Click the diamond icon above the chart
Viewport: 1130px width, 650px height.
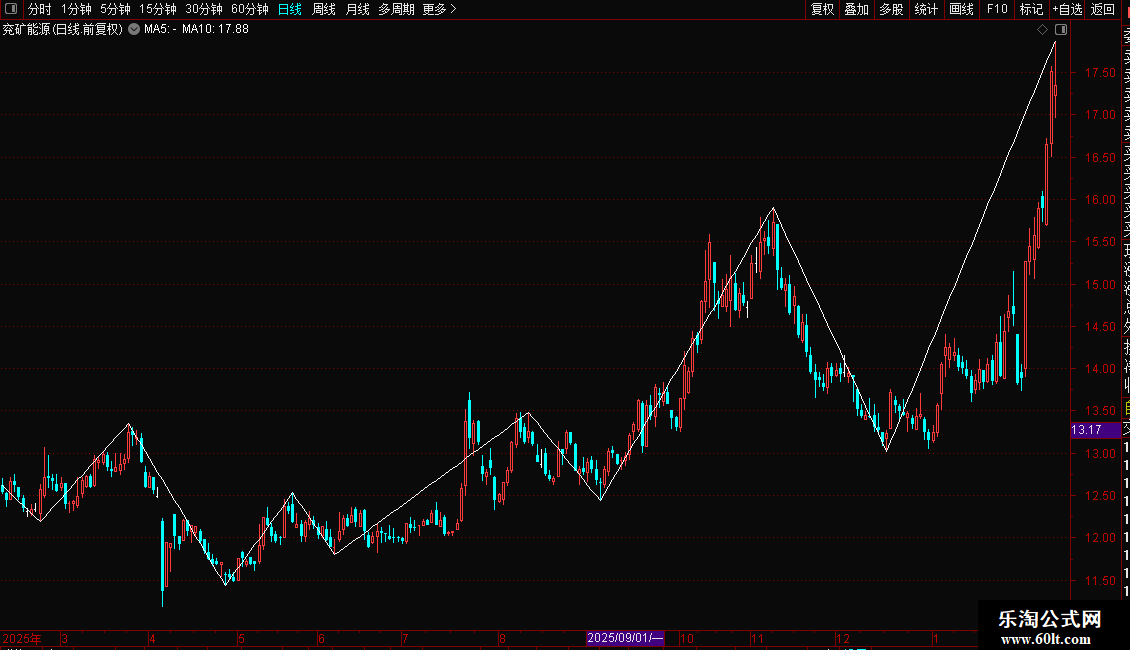pyautogui.click(x=1042, y=30)
